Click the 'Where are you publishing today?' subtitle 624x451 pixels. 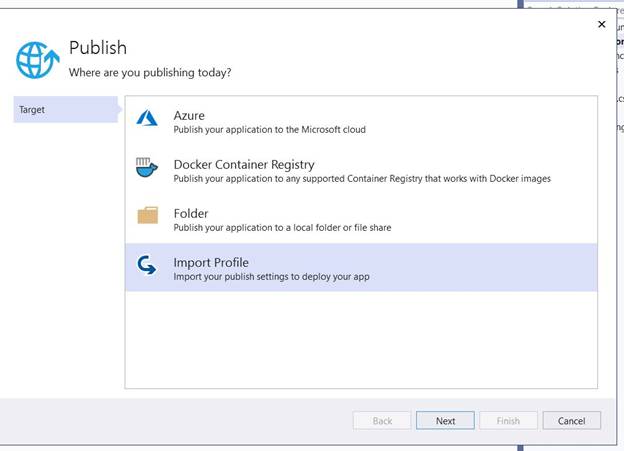pos(150,72)
